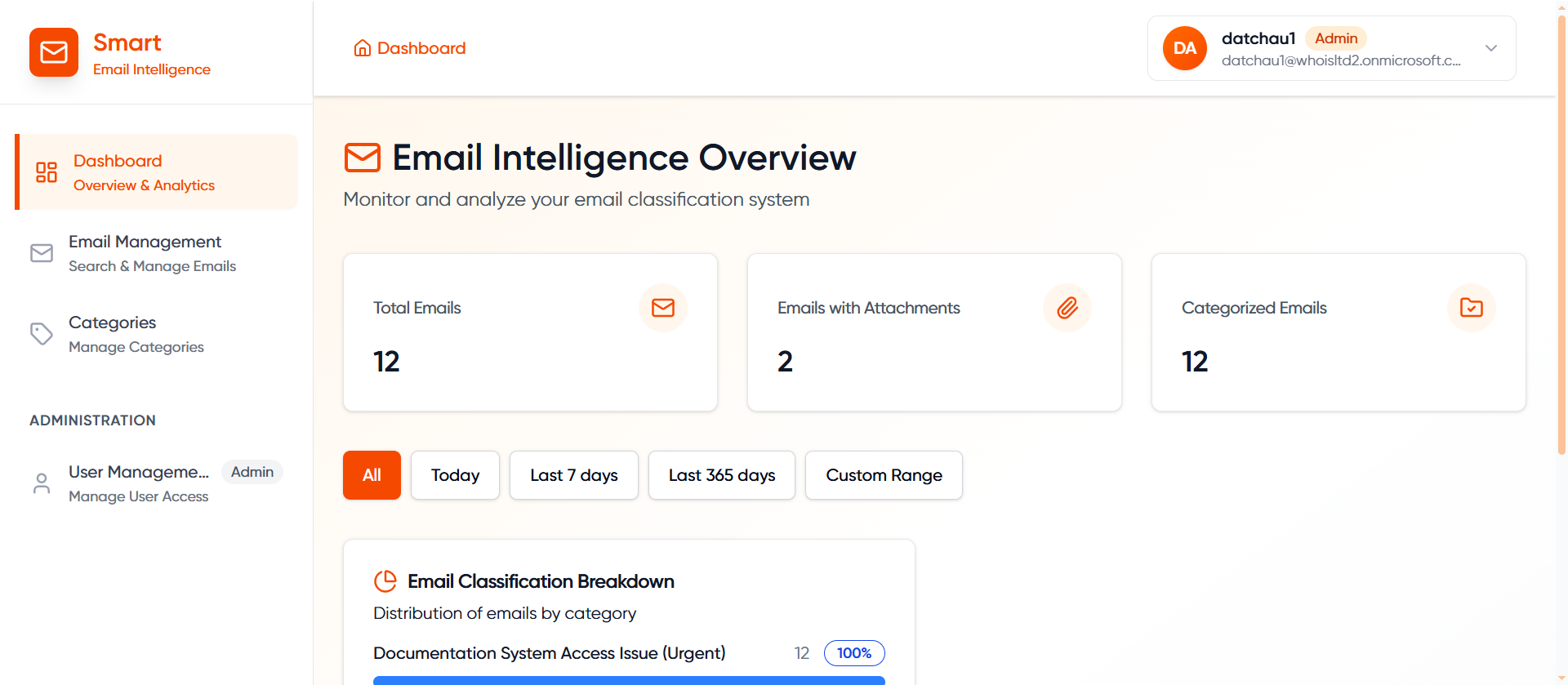The image size is (1568, 685).
Task: Click the attachments paperclip icon
Action: point(1067,308)
